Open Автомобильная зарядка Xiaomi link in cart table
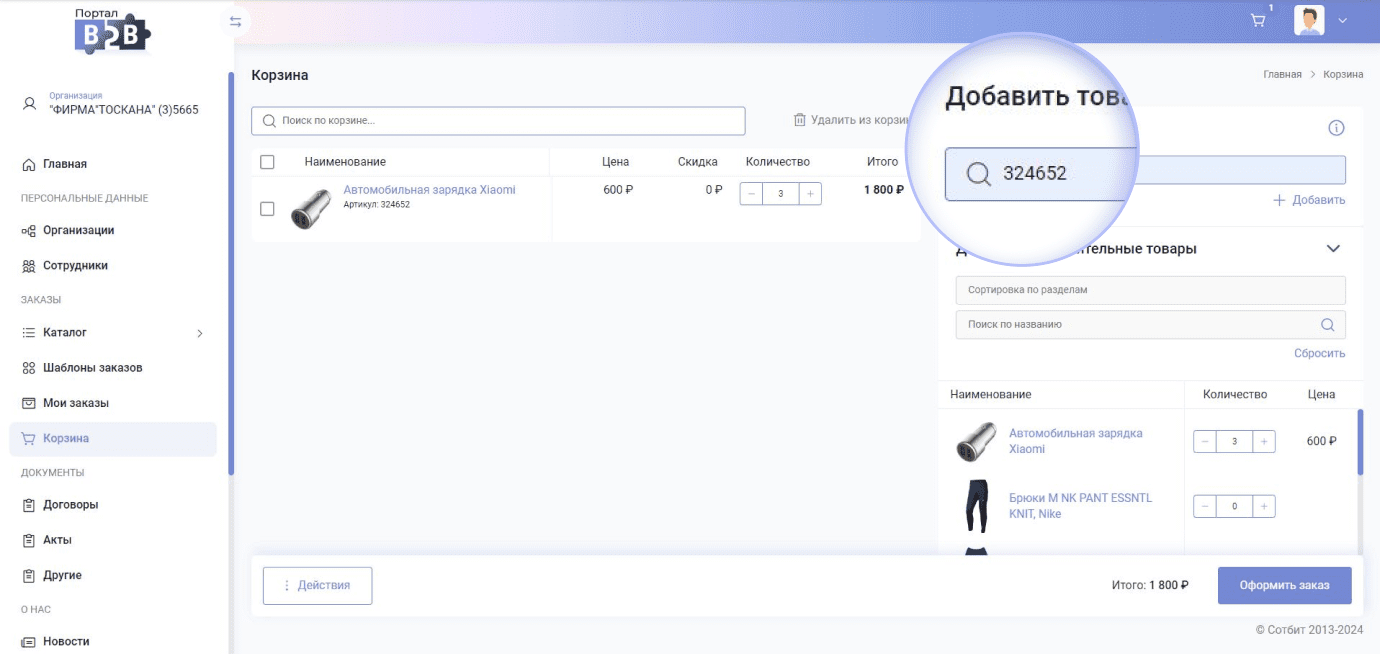Screen dimensions: 1380x654 tap(430, 190)
